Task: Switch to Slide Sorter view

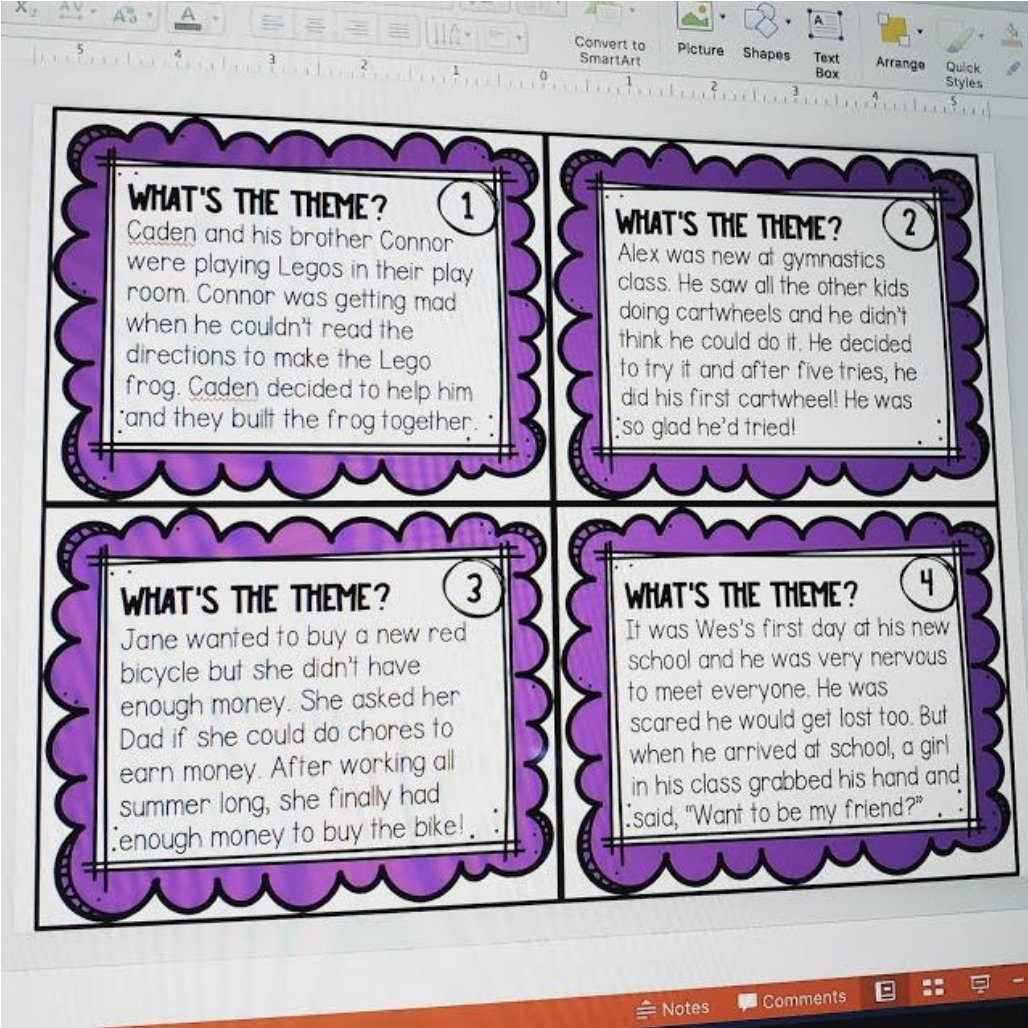Action: point(933,987)
